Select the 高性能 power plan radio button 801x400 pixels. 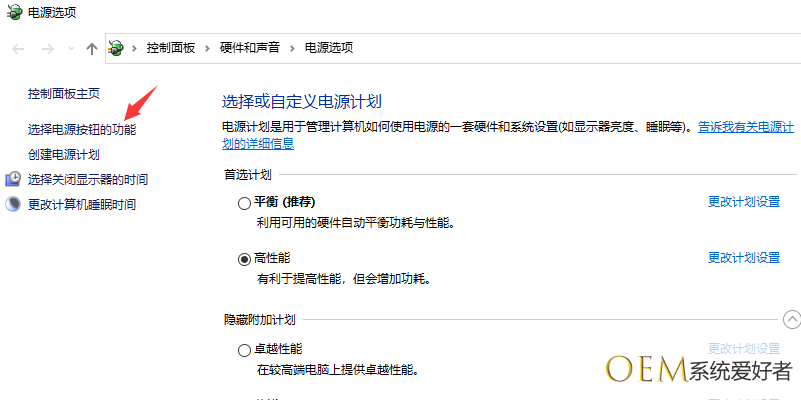(245, 259)
